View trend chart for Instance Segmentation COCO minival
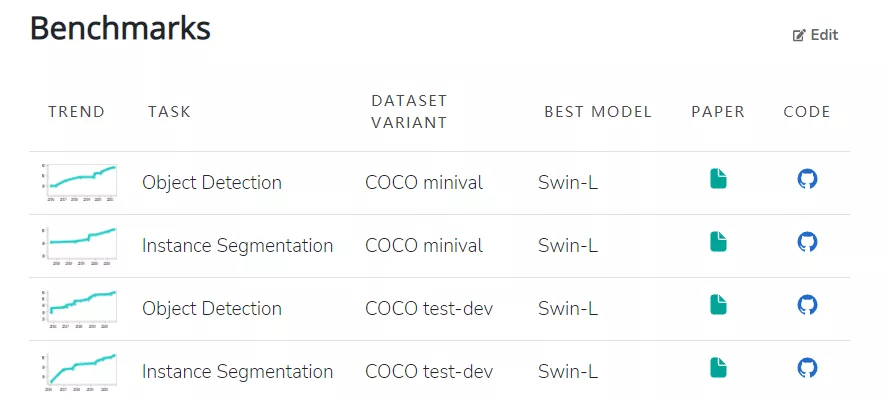 click(79, 245)
